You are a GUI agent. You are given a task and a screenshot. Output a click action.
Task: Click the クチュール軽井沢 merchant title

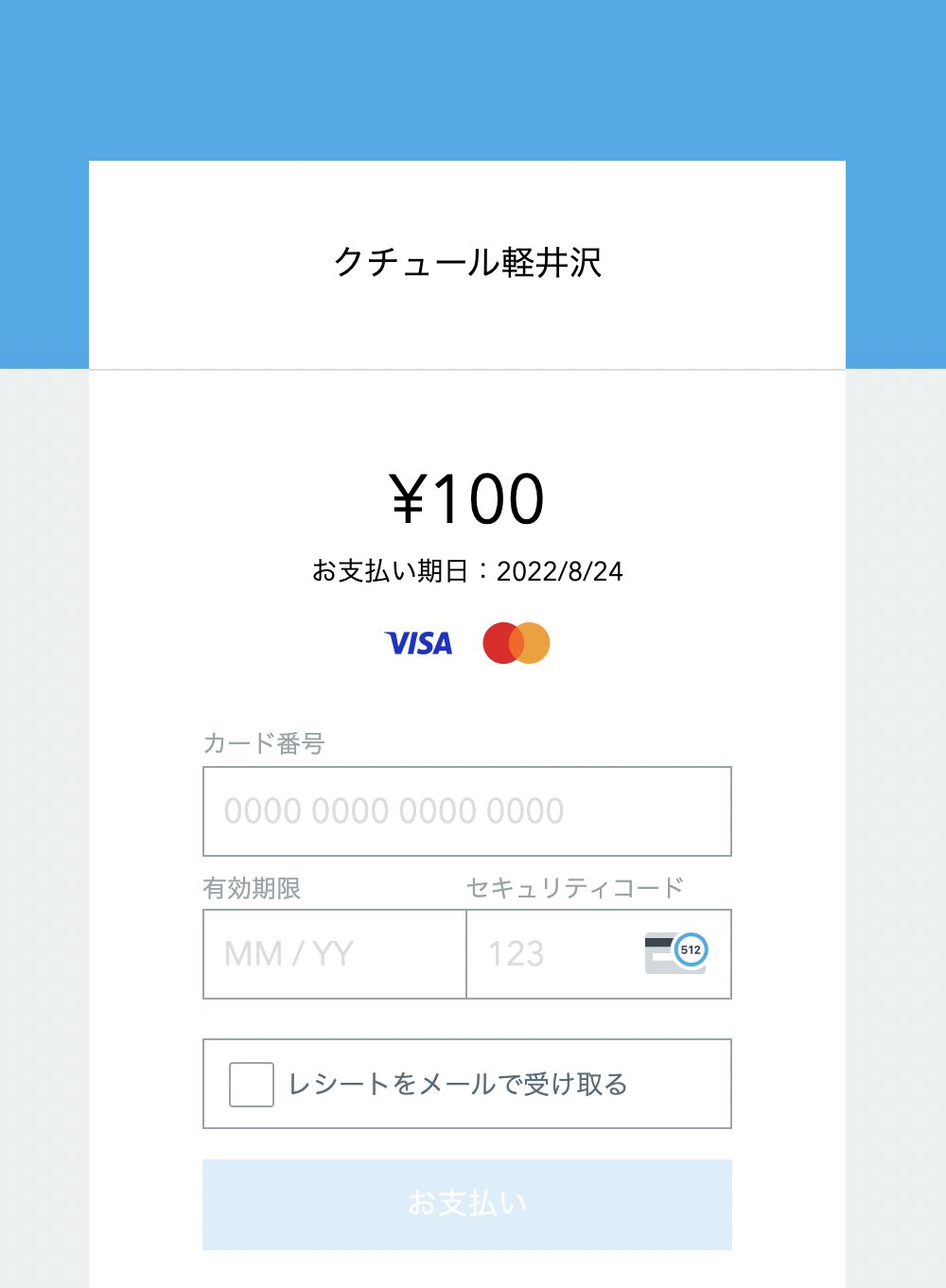tap(467, 262)
